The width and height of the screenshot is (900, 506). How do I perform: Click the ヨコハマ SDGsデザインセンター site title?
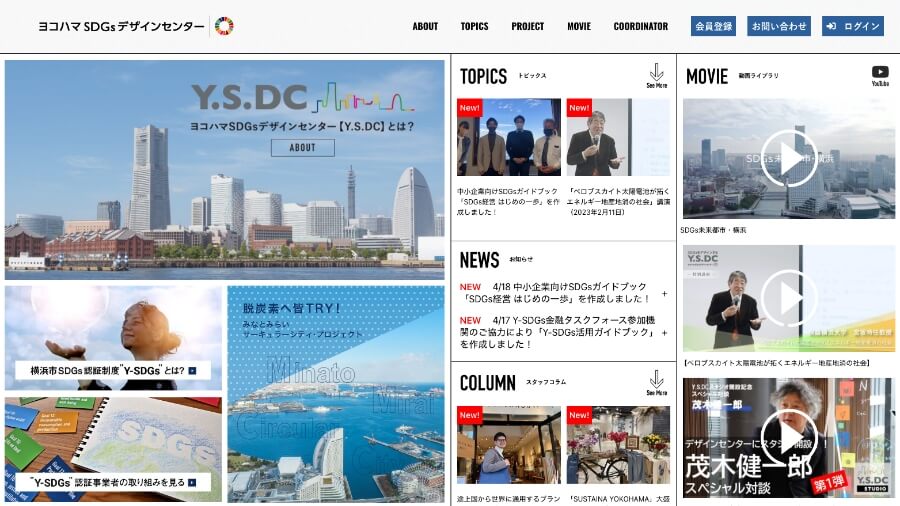pos(121,26)
